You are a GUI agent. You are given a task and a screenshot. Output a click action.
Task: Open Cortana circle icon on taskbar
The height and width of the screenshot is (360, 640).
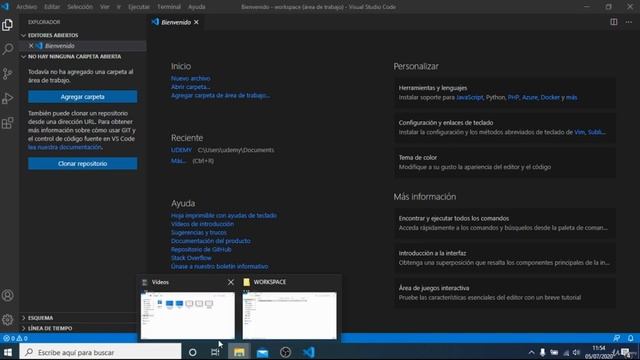pyautogui.click(x=193, y=352)
